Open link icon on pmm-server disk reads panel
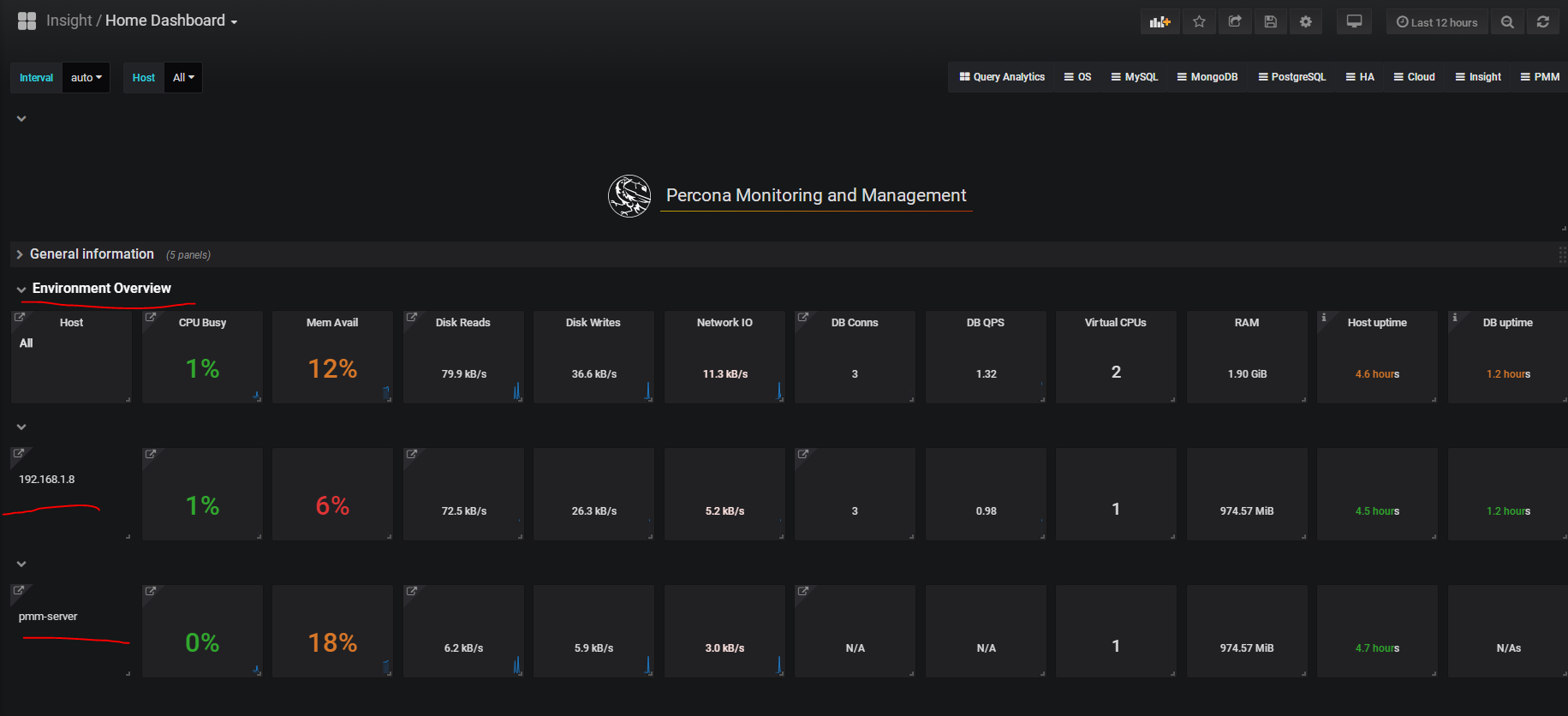The width and height of the screenshot is (1568, 716). tap(411, 591)
